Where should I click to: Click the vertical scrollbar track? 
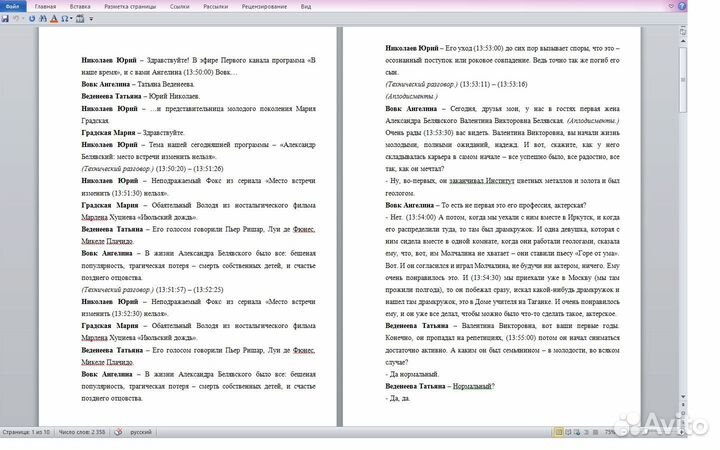click(x=683, y=250)
